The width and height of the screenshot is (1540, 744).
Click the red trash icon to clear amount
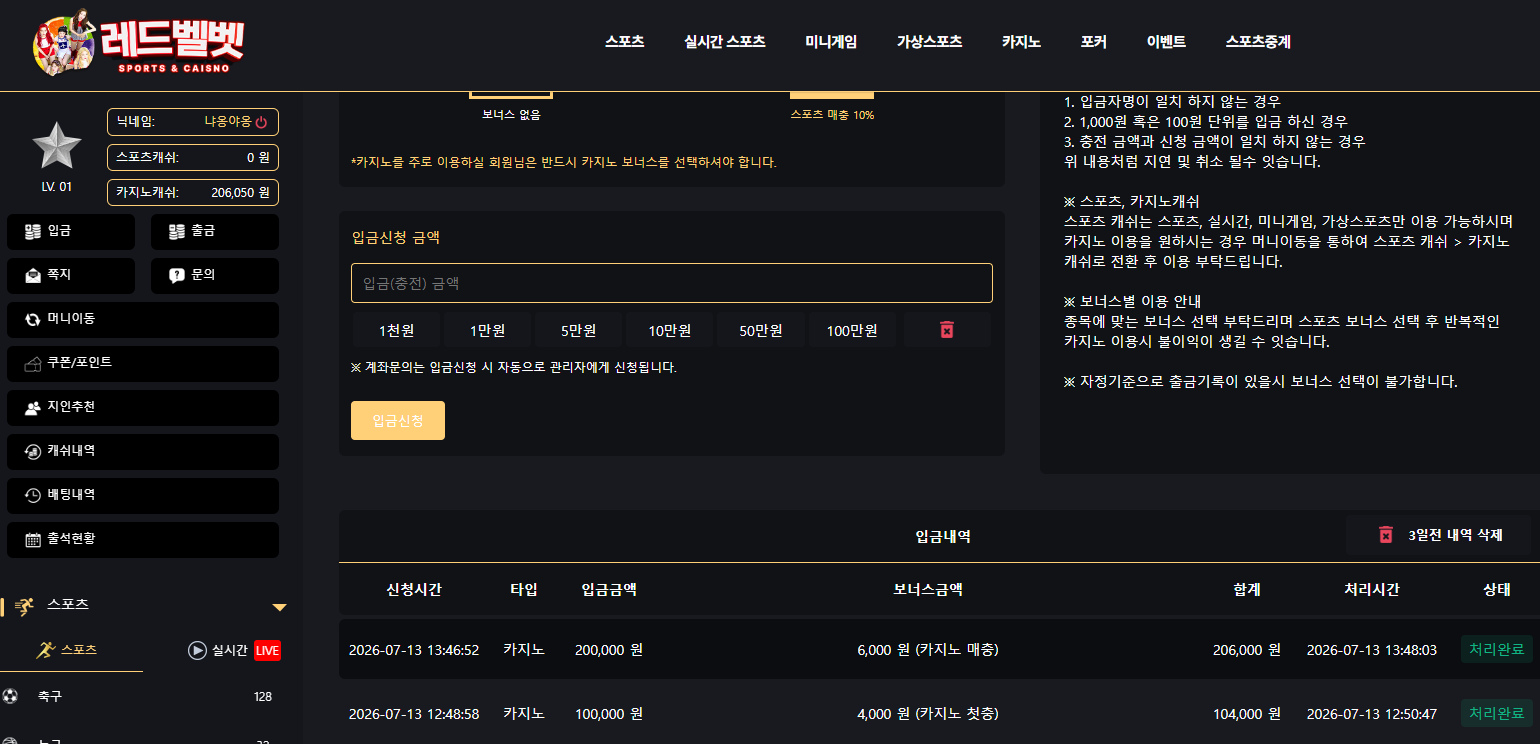pos(947,330)
